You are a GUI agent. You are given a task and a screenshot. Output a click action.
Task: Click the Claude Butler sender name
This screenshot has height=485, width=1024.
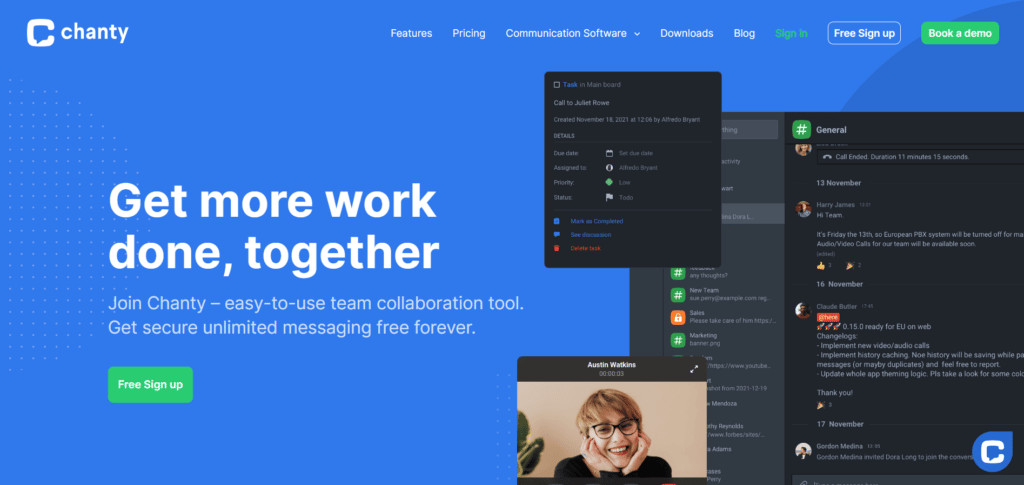click(837, 306)
